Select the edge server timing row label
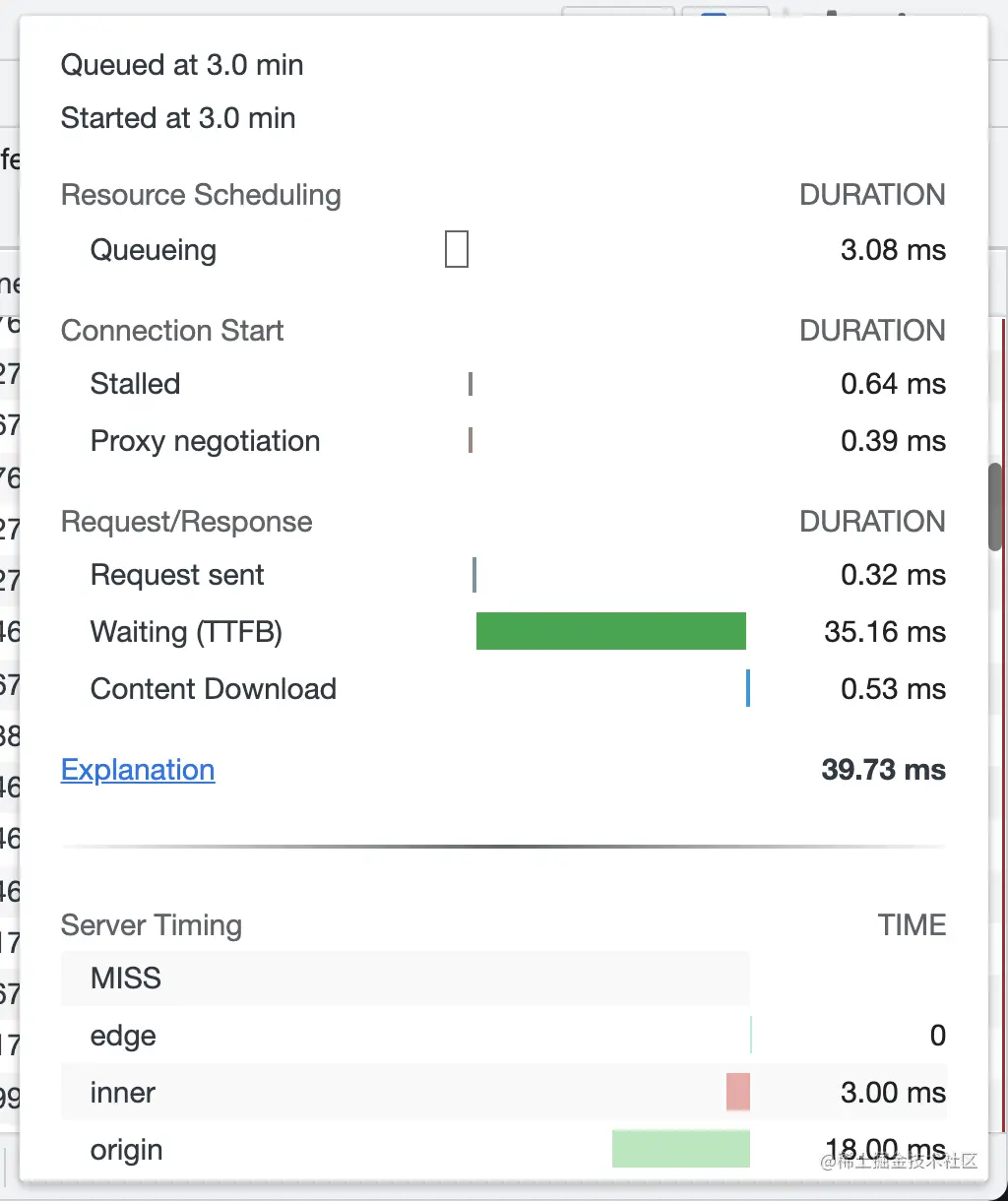 tap(123, 1036)
